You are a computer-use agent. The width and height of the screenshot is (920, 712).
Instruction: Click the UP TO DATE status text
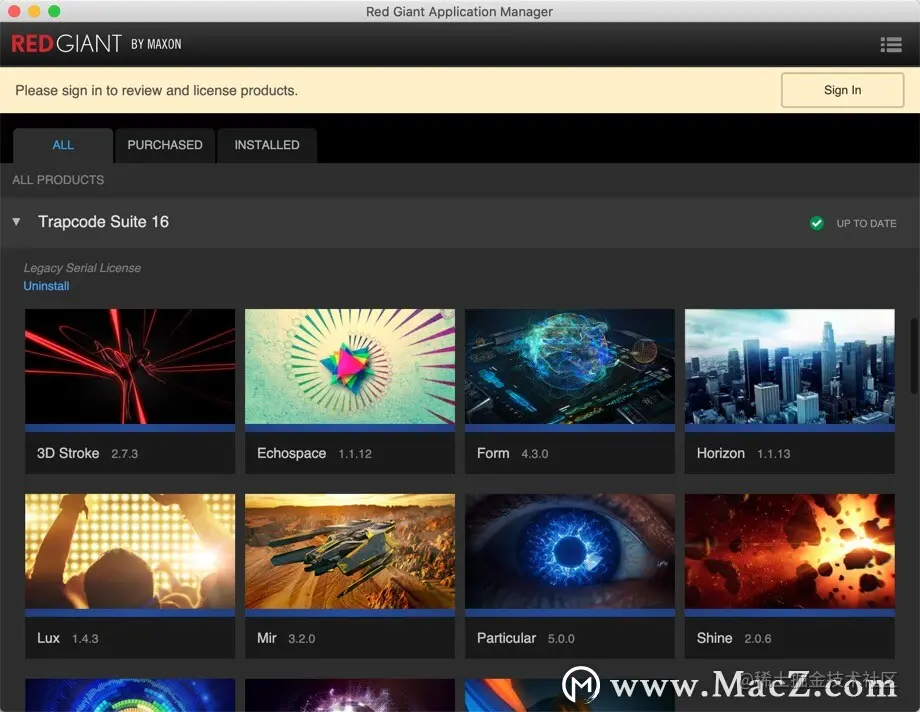[866, 224]
